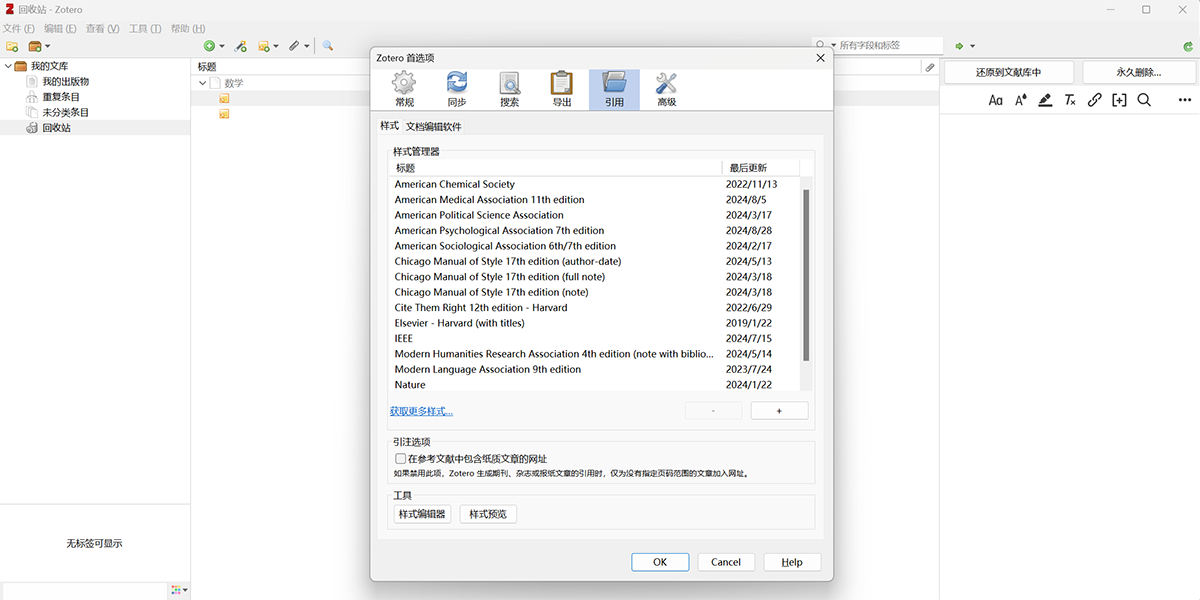The image size is (1200, 600).
Task: Open the 样式编辑器
Action: (x=420, y=513)
